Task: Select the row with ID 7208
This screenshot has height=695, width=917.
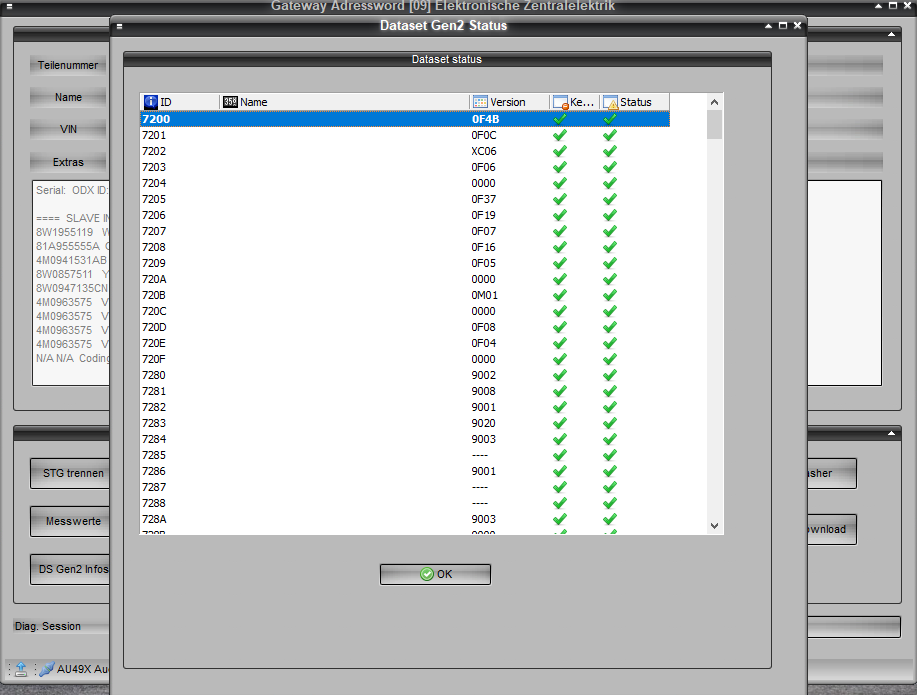Action: [405, 247]
